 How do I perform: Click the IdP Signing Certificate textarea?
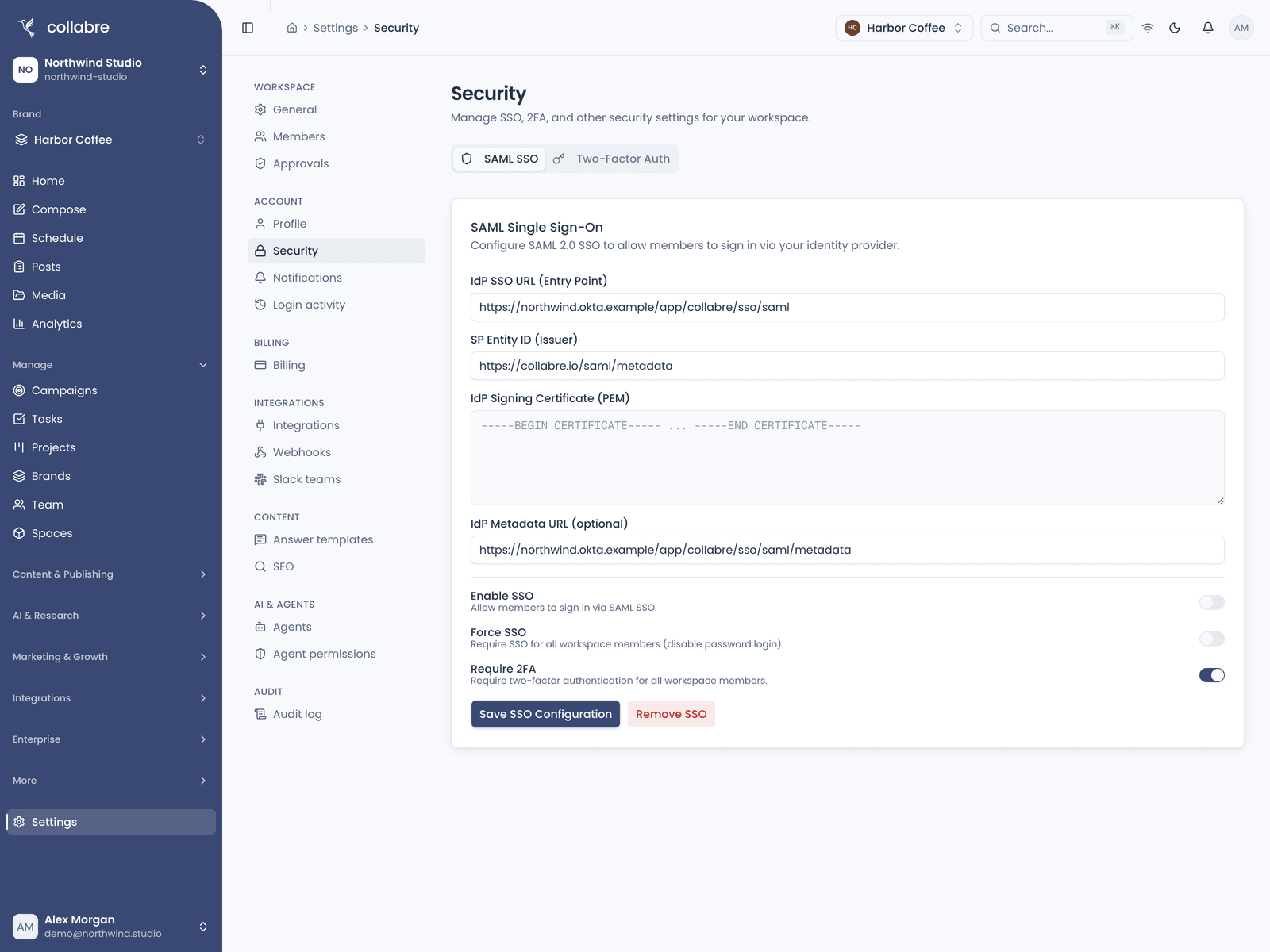848,458
